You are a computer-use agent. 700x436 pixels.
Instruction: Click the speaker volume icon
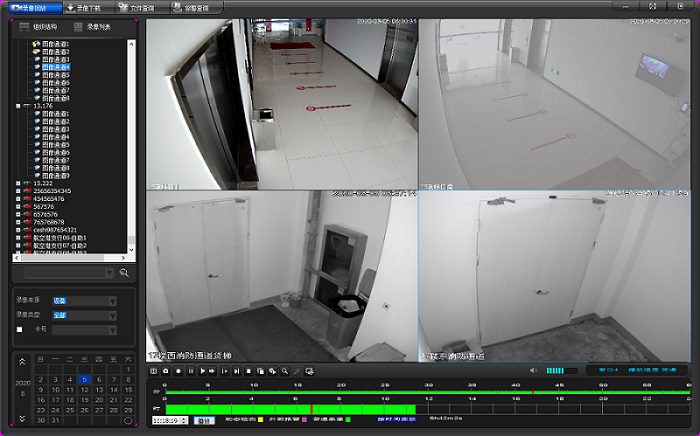(x=533, y=370)
